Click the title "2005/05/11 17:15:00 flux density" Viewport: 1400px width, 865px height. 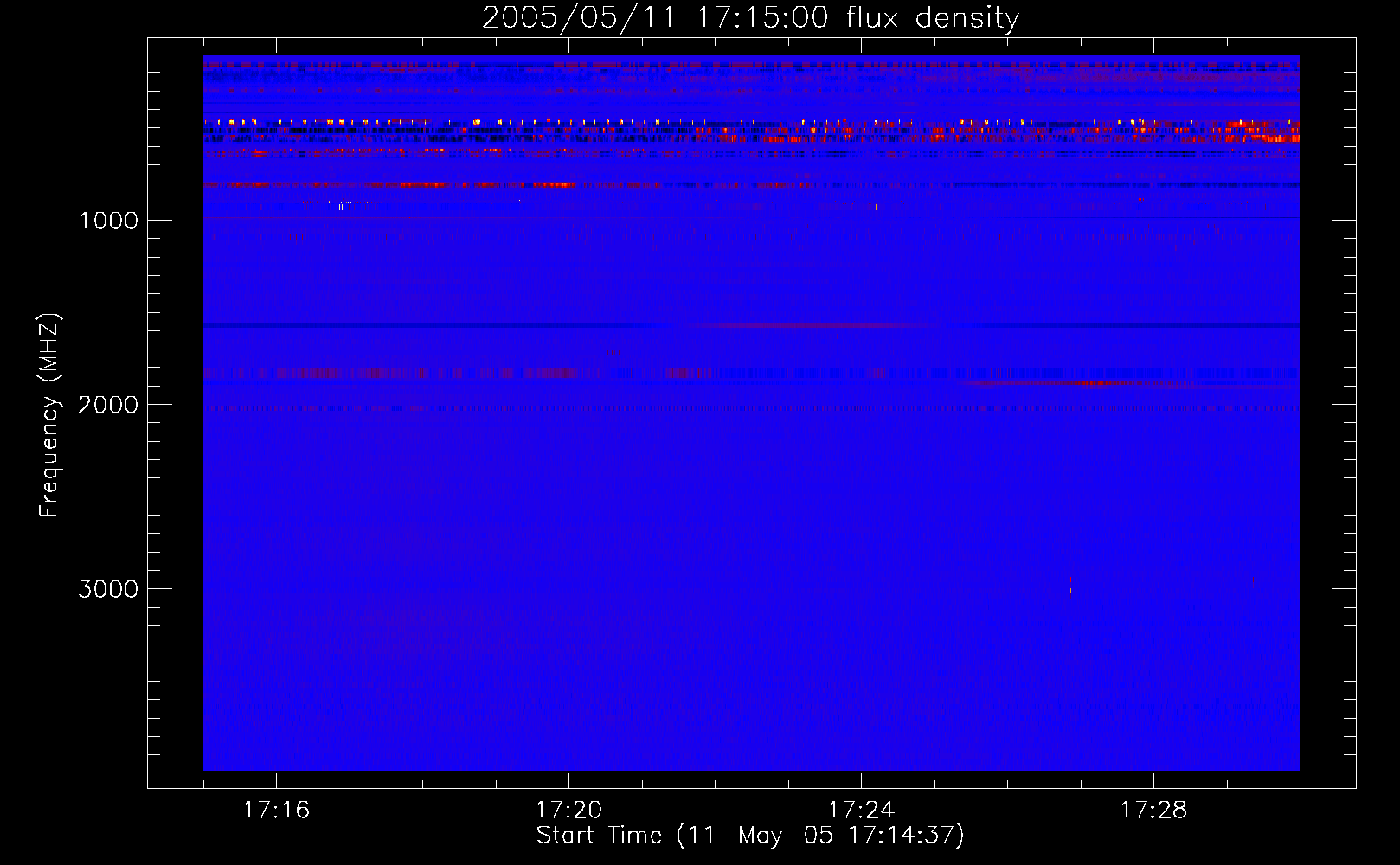[x=750, y=17]
